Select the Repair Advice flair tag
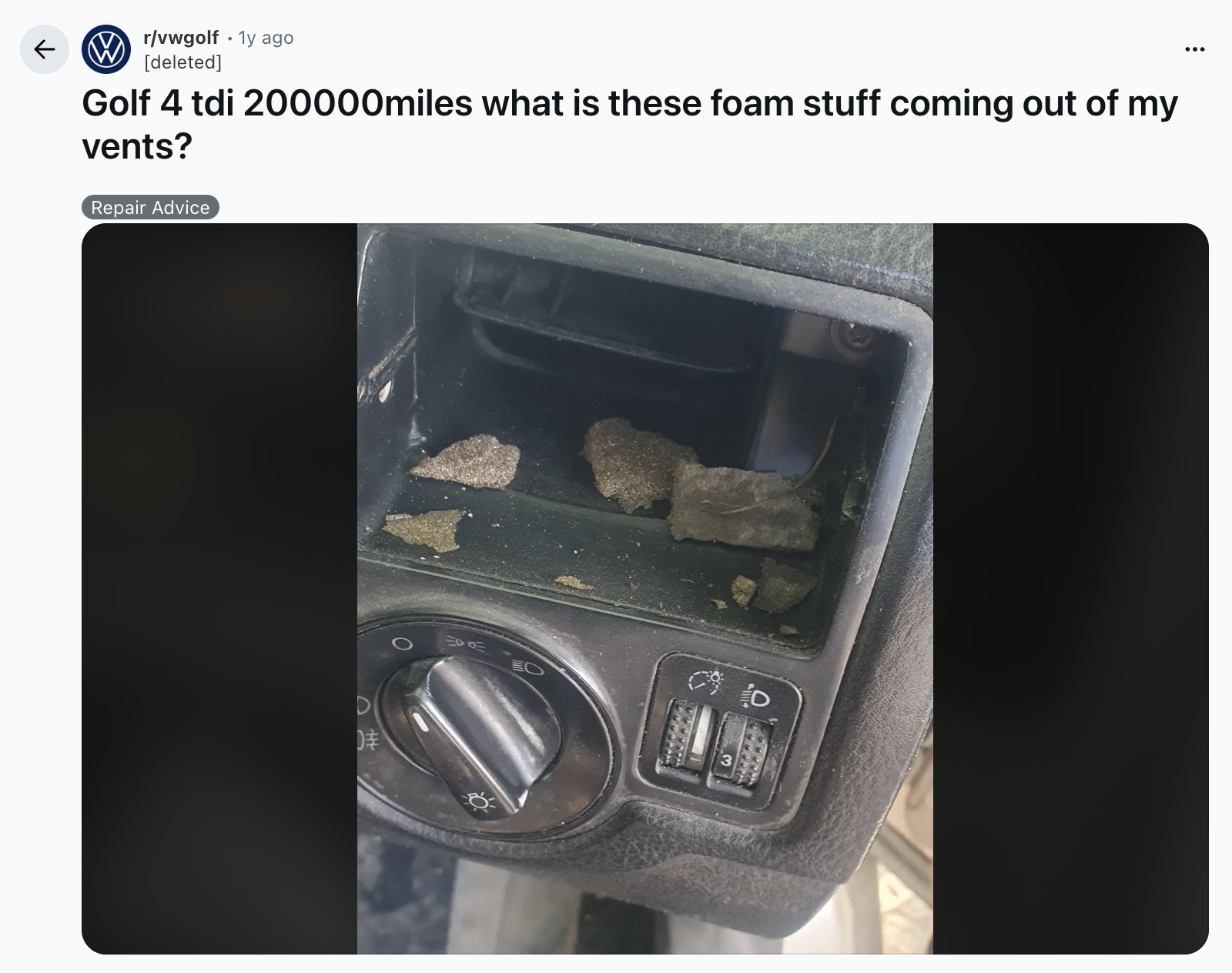Viewport: 1232px width, 973px height. pos(150,207)
